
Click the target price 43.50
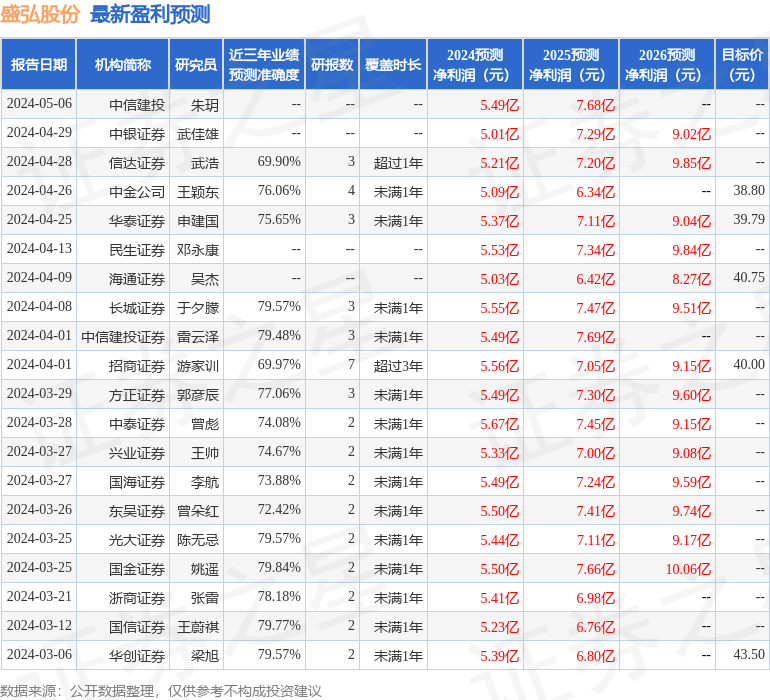point(749,654)
